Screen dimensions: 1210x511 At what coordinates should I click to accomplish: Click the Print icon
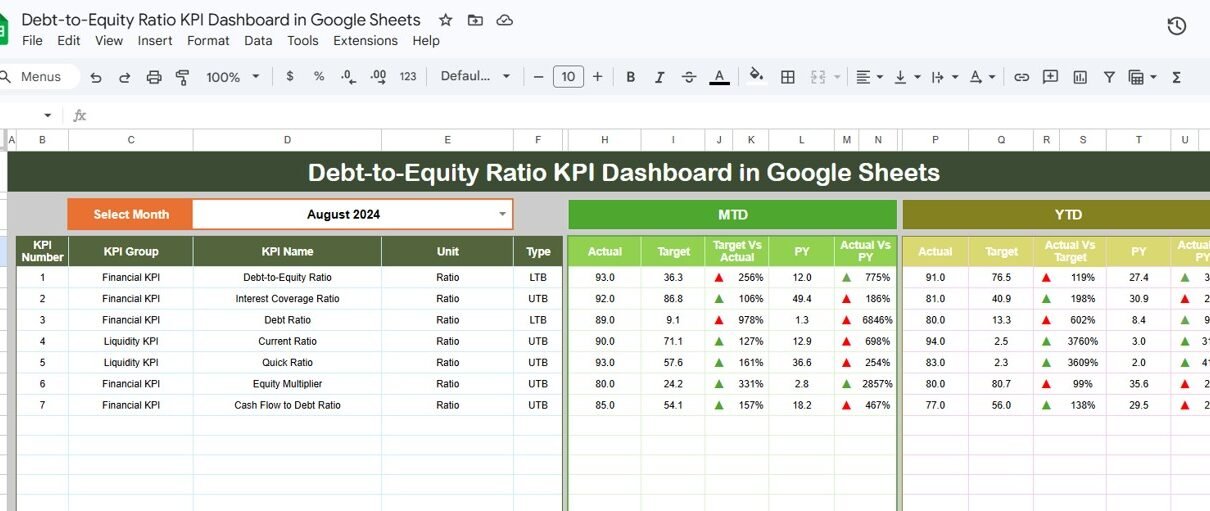click(154, 77)
